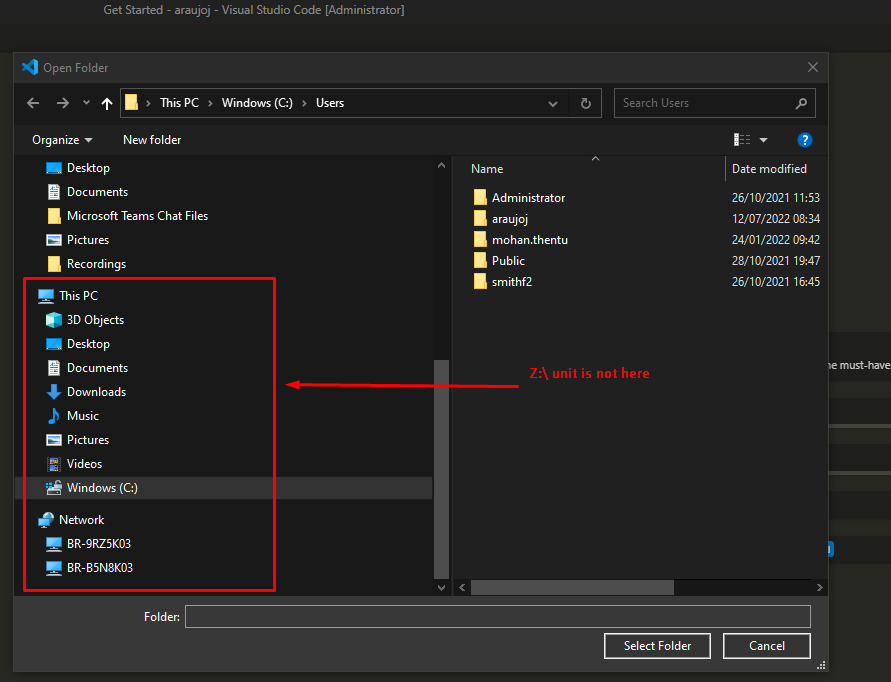
Task: Click the Desktop icon under This PC
Action: click(x=54, y=344)
